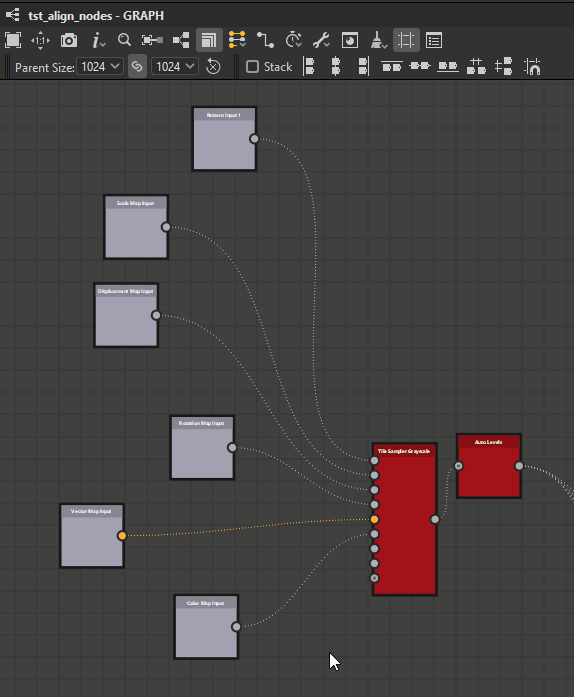
Task: Open the Parent Size width dropdown
Action: [100, 67]
